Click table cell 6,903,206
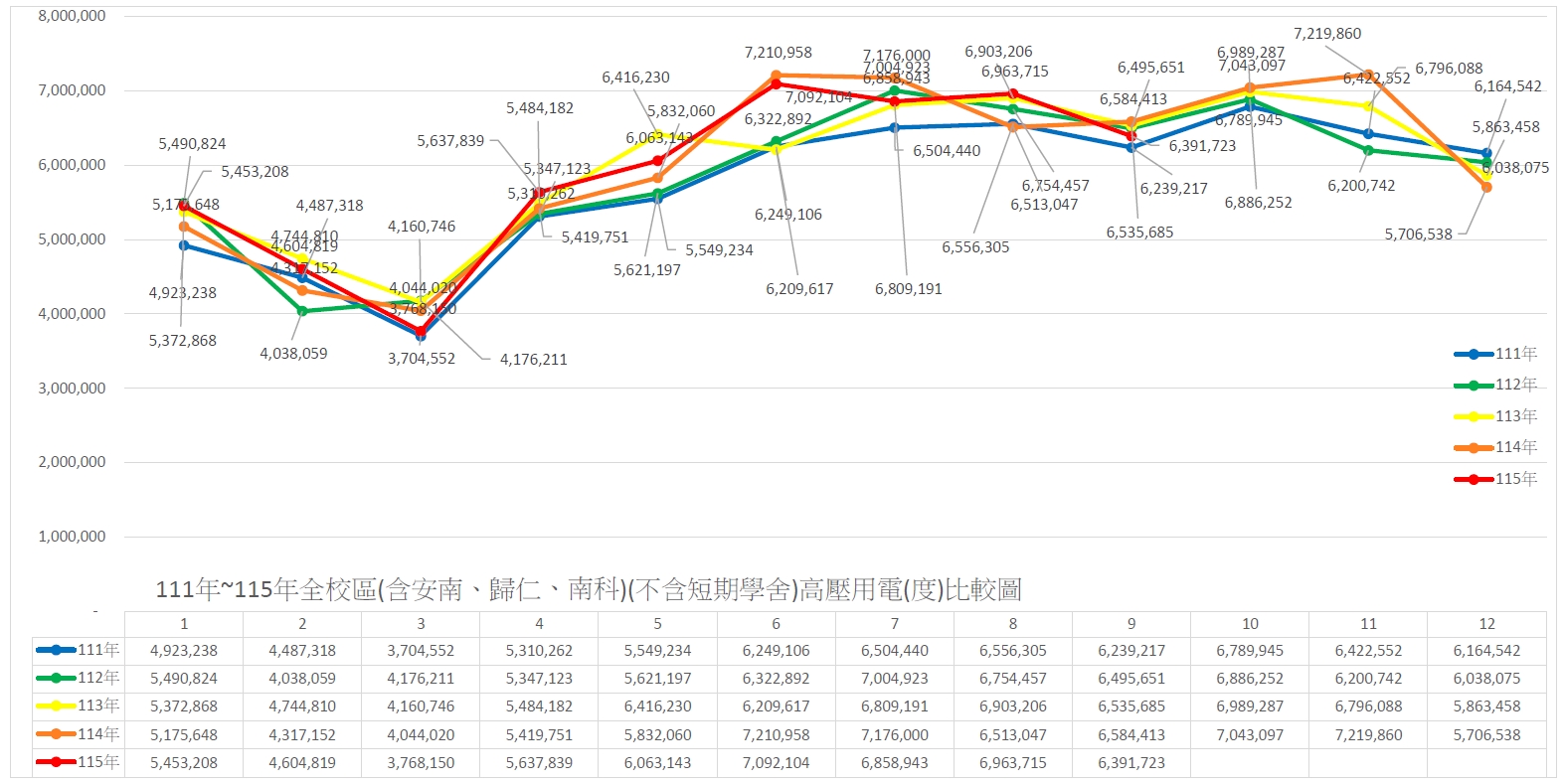Viewport: 1563px width, 784px height. pos(1013,706)
